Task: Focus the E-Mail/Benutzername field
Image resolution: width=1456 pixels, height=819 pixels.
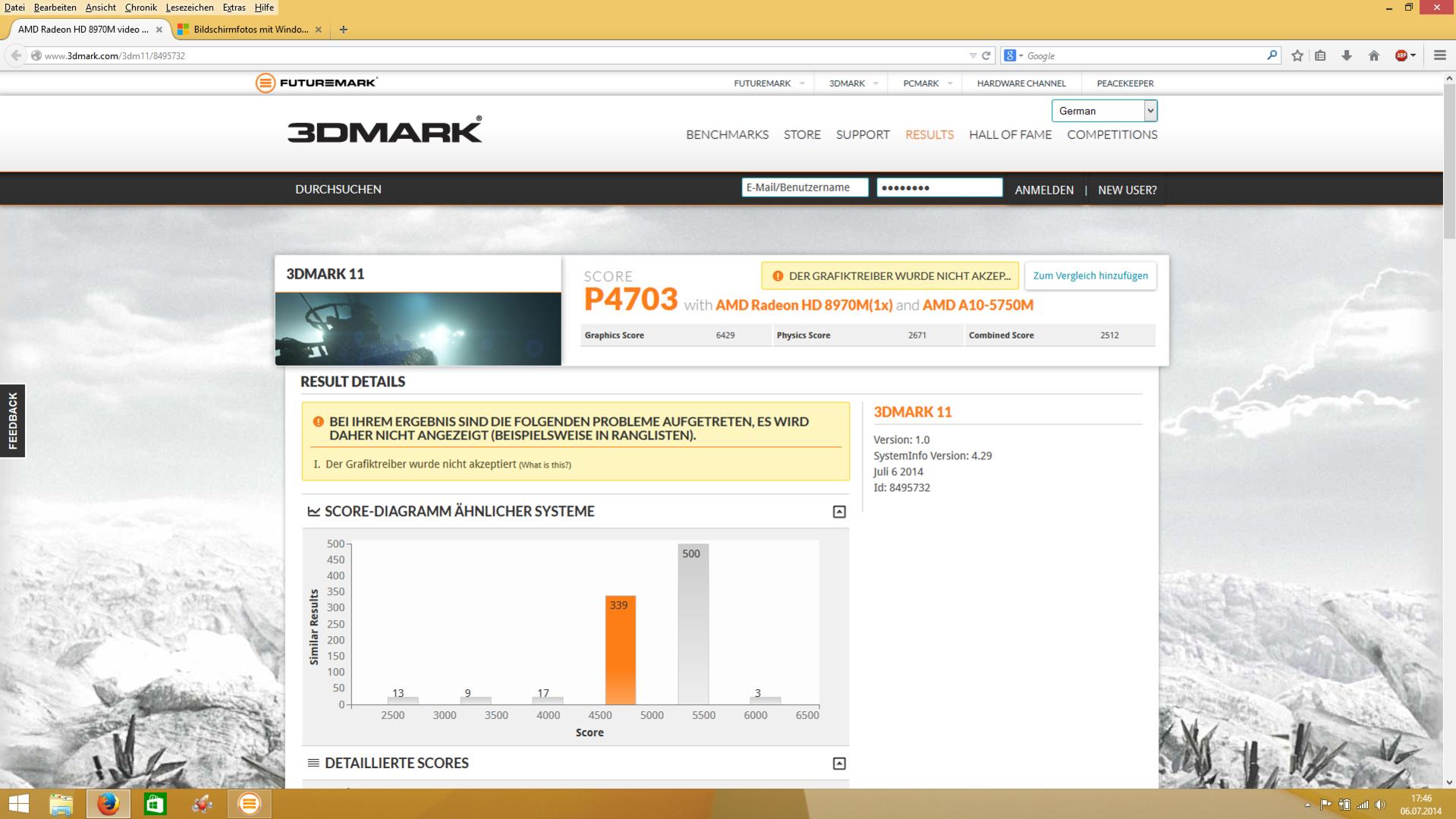Action: (805, 187)
